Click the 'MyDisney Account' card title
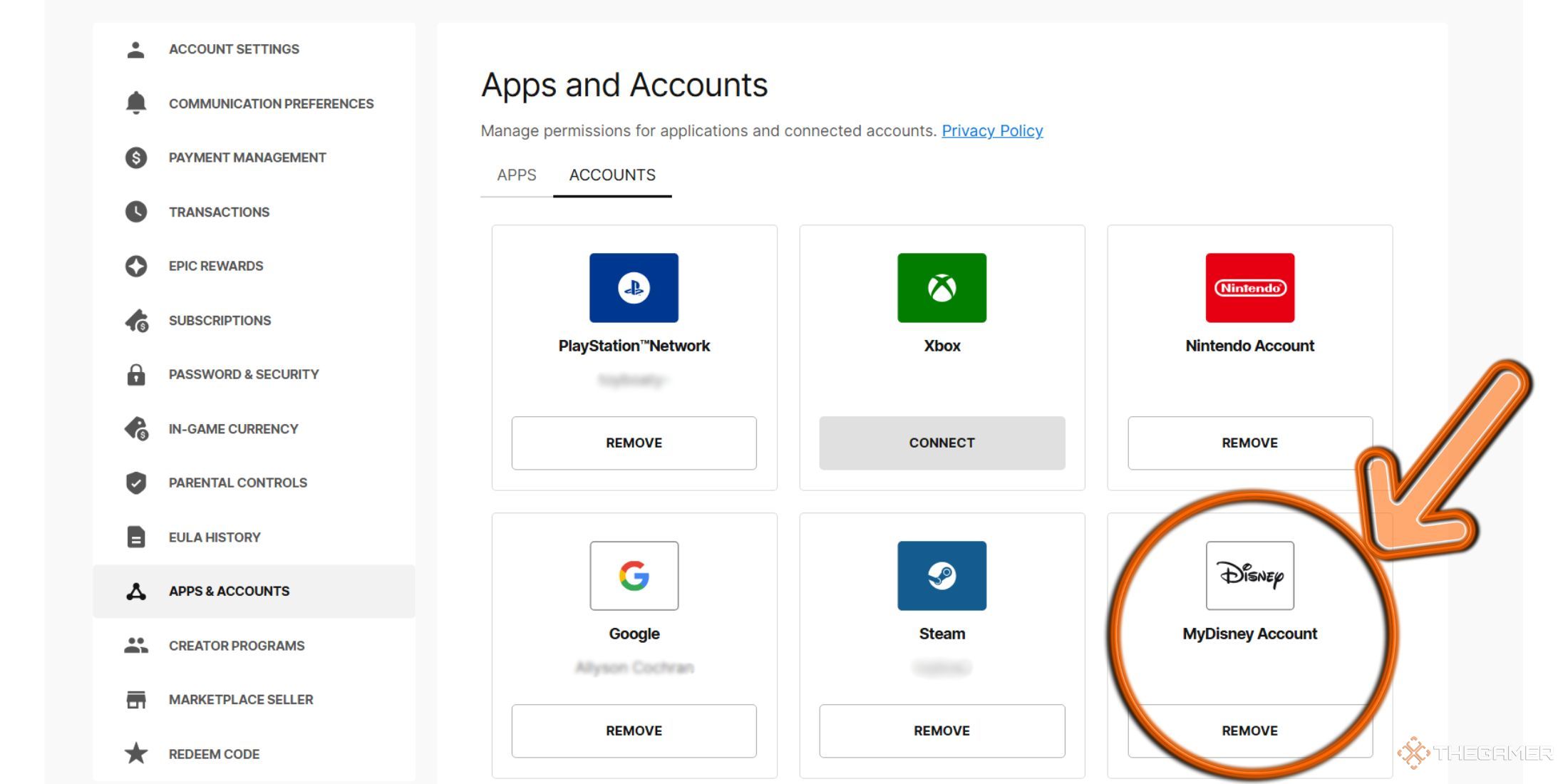Screen dimensions: 1568x784 coord(1249,634)
